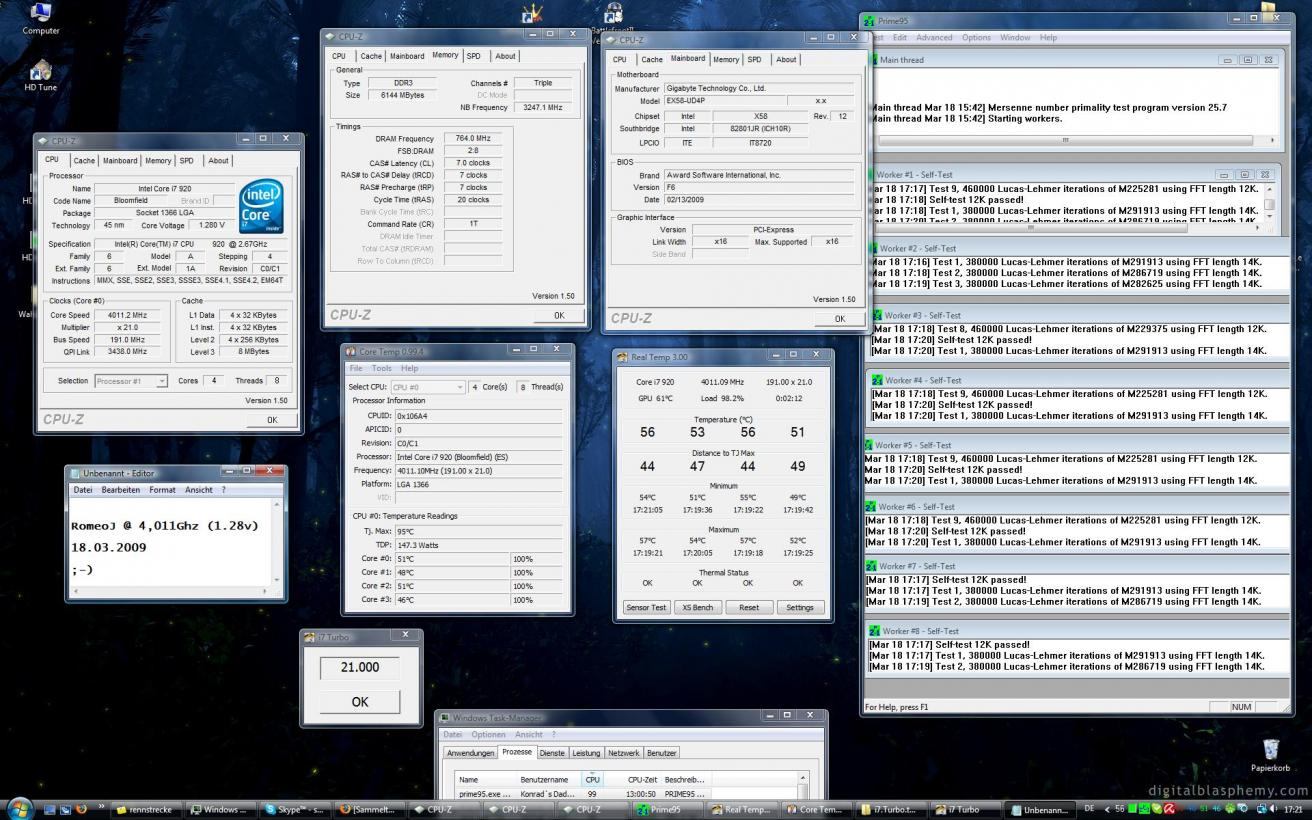The image size is (1312, 820).
Task: Sort Task Manager by Benutzername column
Action: (x=548, y=779)
